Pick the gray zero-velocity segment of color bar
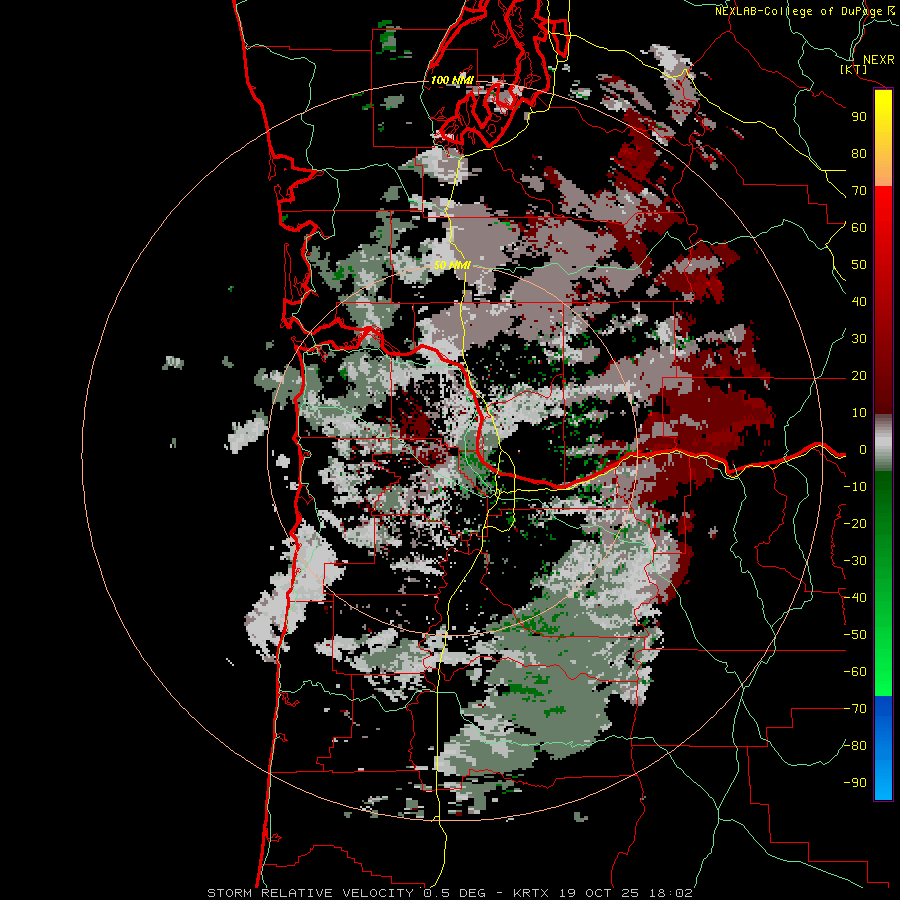 pyautogui.click(x=883, y=443)
